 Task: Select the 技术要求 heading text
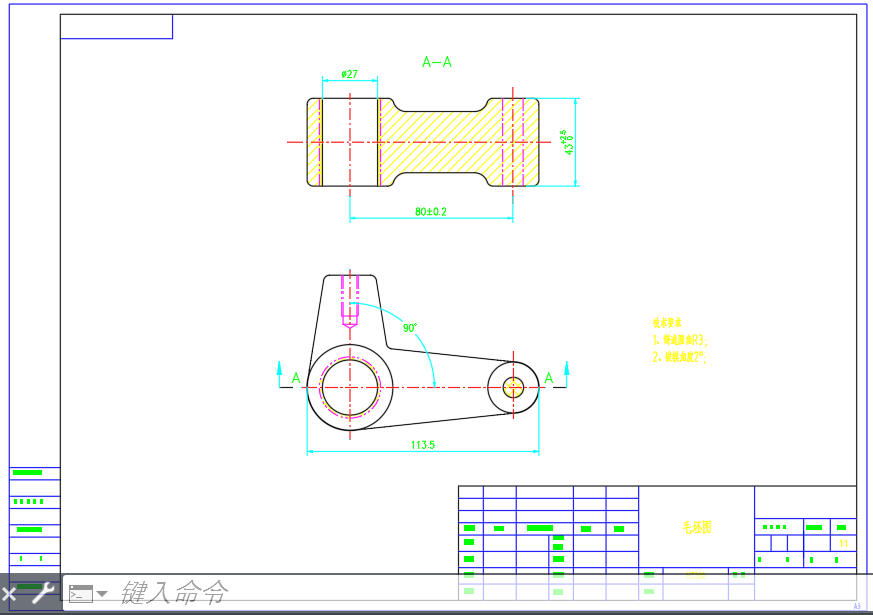[x=667, y=323]
